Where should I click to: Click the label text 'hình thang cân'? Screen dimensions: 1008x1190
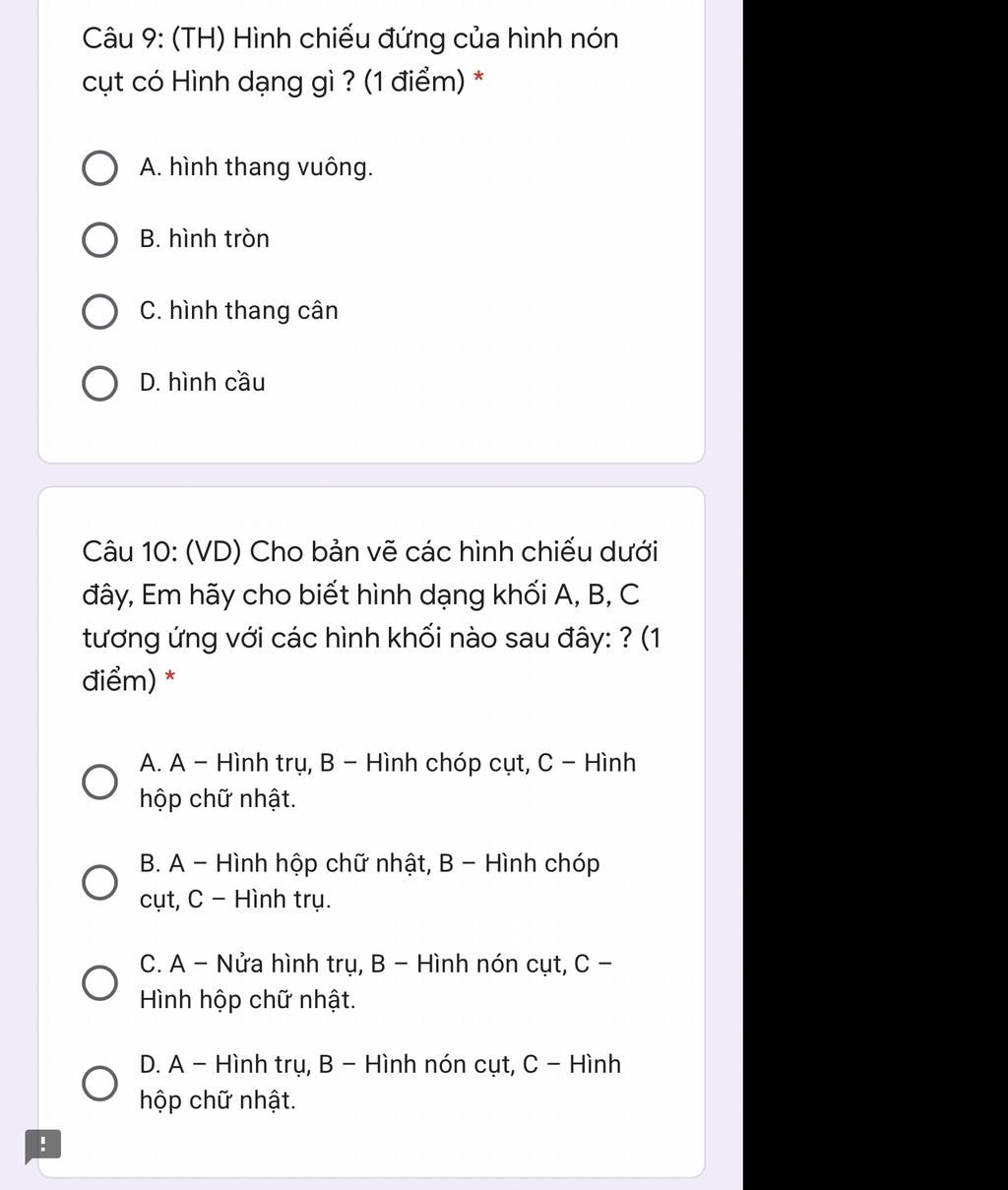click(253, 311)
